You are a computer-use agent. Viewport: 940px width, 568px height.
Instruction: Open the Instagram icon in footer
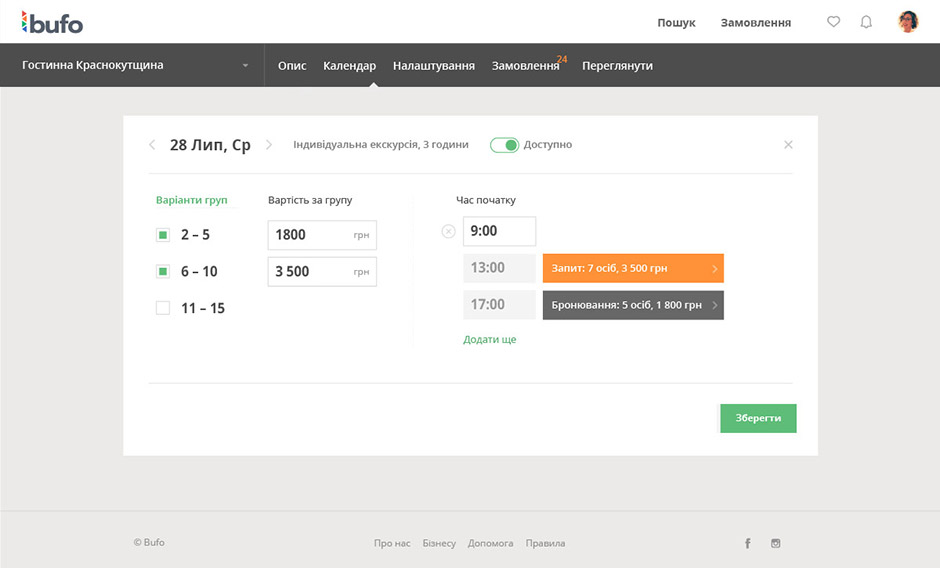(x=775, y=543)
